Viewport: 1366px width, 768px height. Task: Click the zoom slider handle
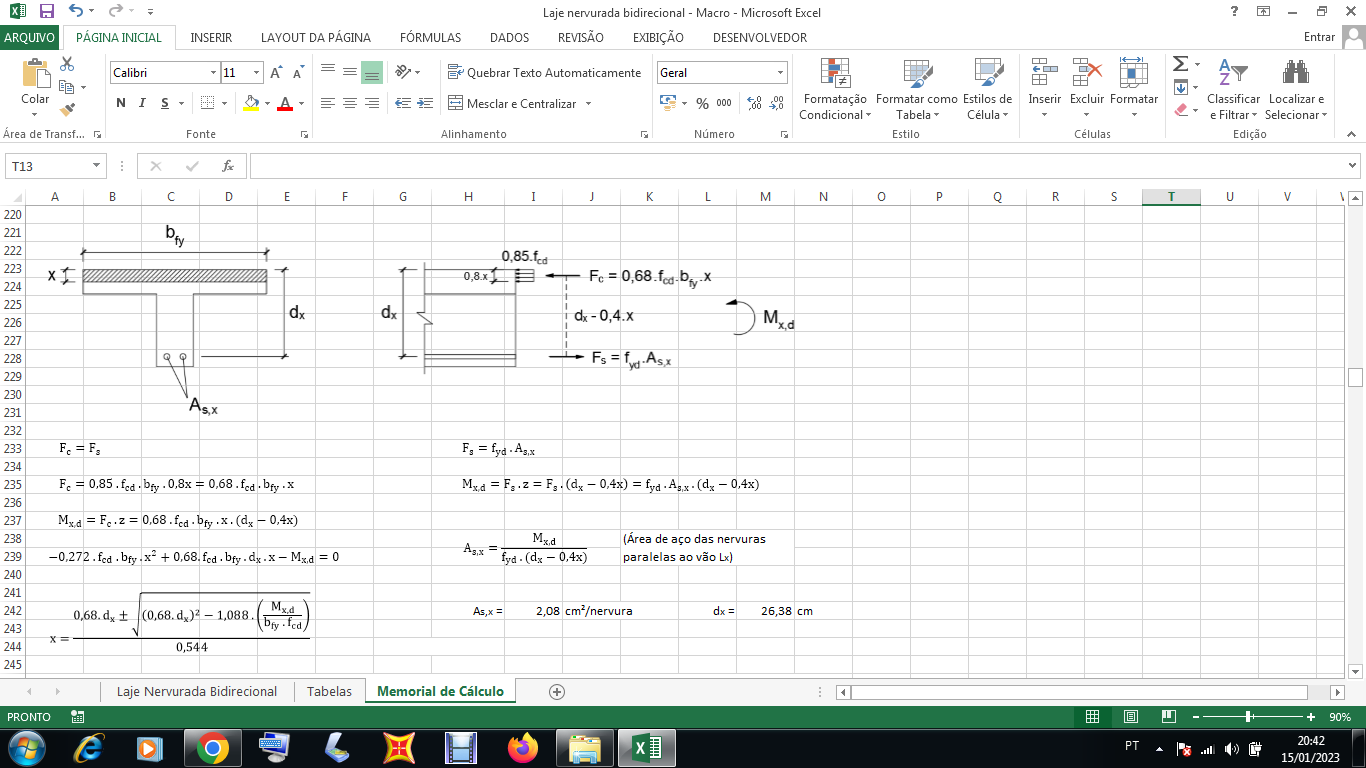[x=1250, y=717]
